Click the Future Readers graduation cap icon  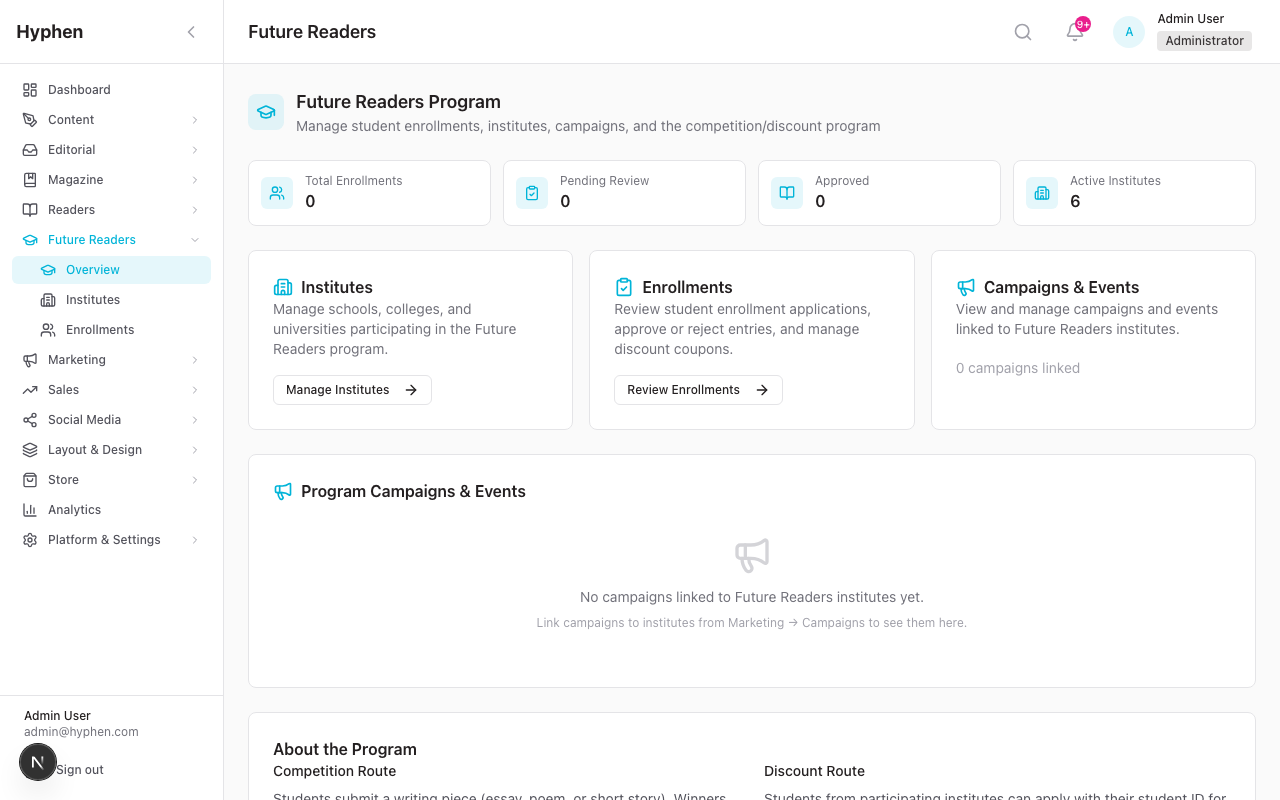tap(28, 239)
